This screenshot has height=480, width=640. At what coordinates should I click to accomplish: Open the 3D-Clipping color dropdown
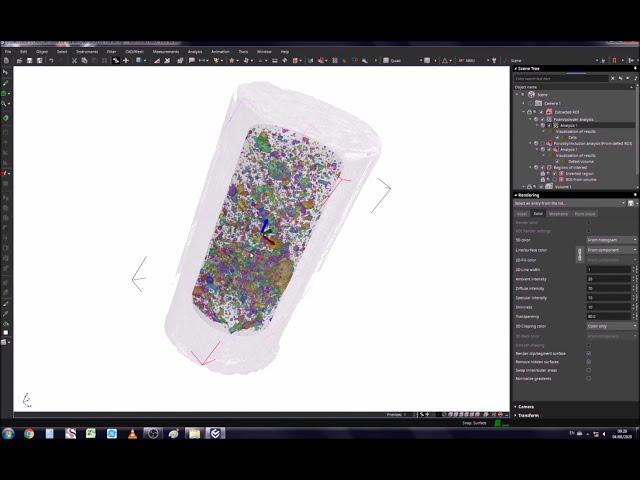(x=611, y=326)
